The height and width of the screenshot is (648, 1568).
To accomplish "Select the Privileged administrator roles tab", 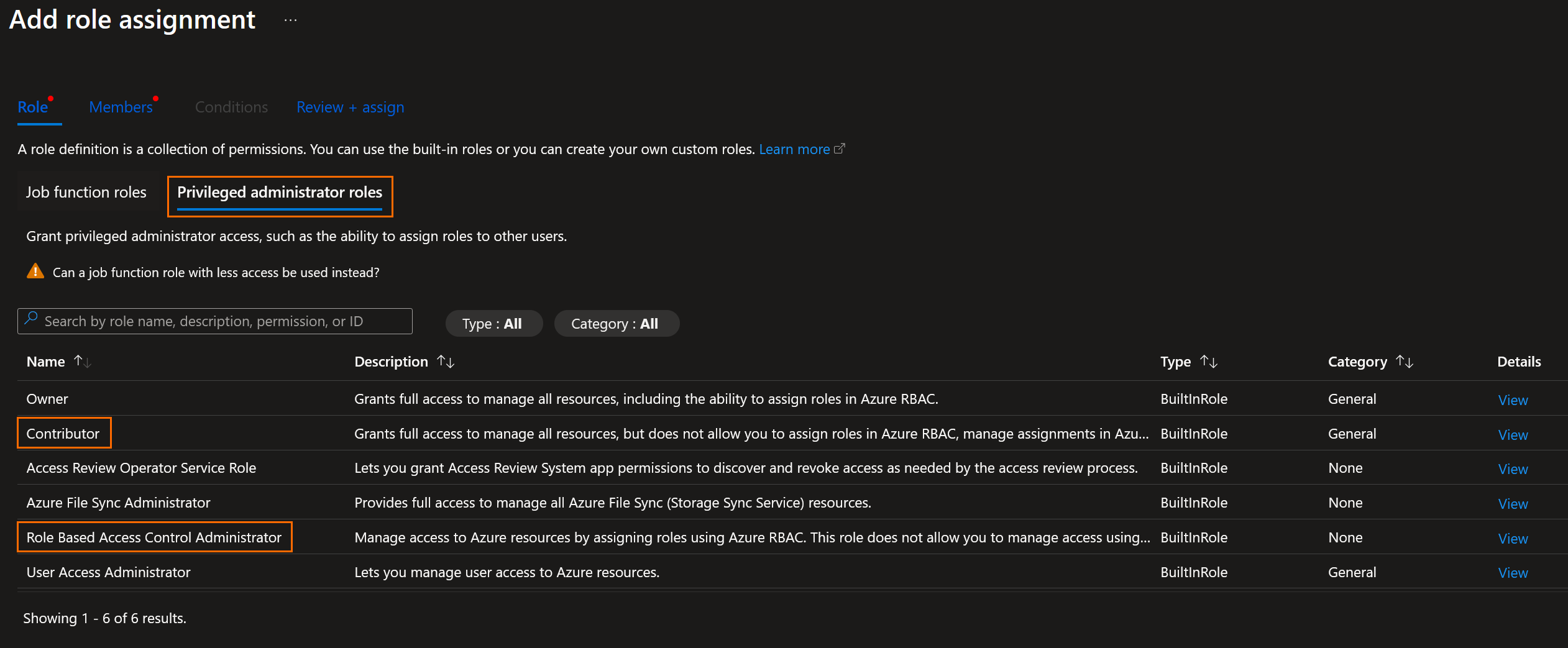I will (x=280, y=193).
